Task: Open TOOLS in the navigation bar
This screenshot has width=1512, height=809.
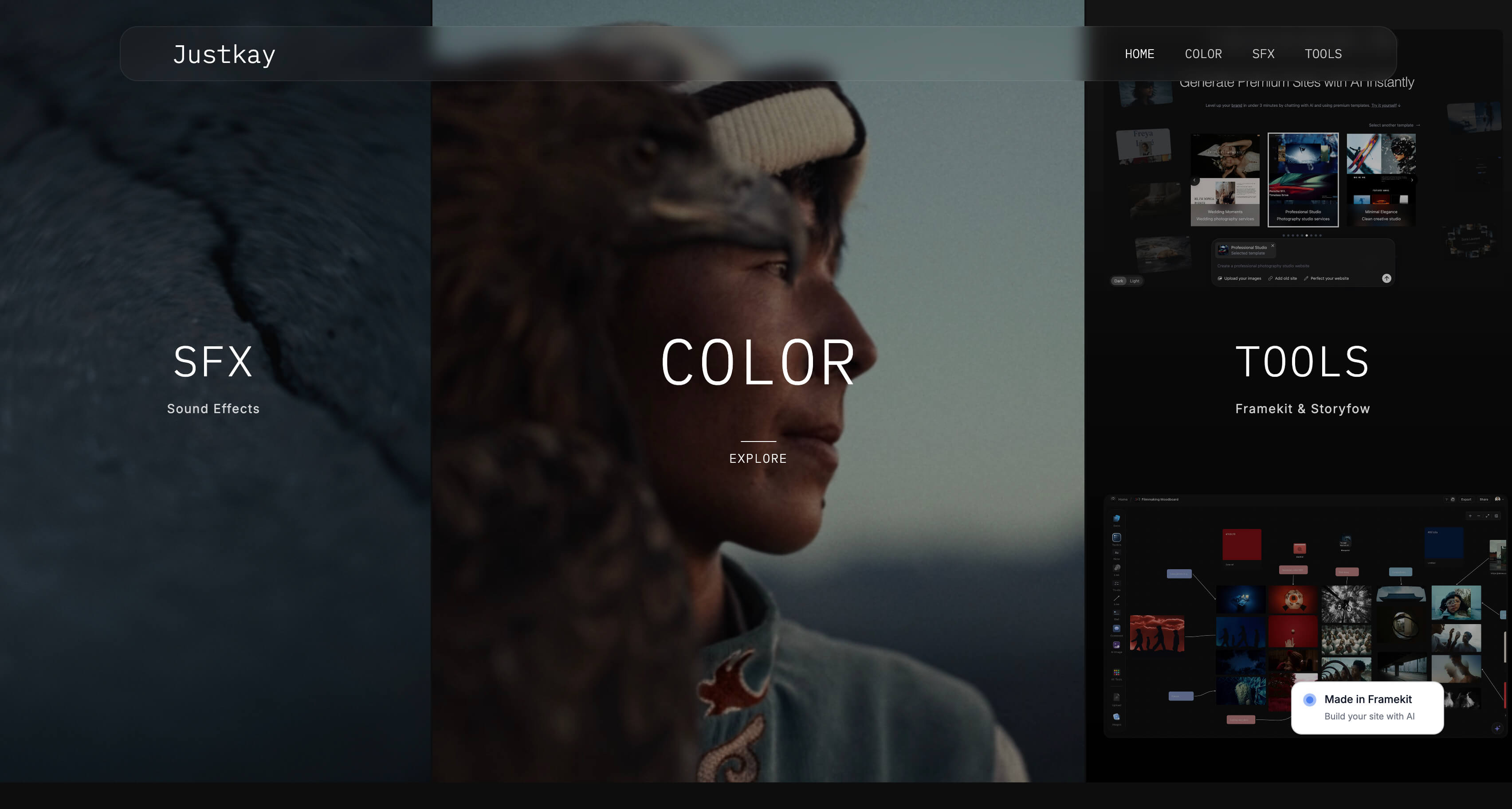Action: (1323, 54)
